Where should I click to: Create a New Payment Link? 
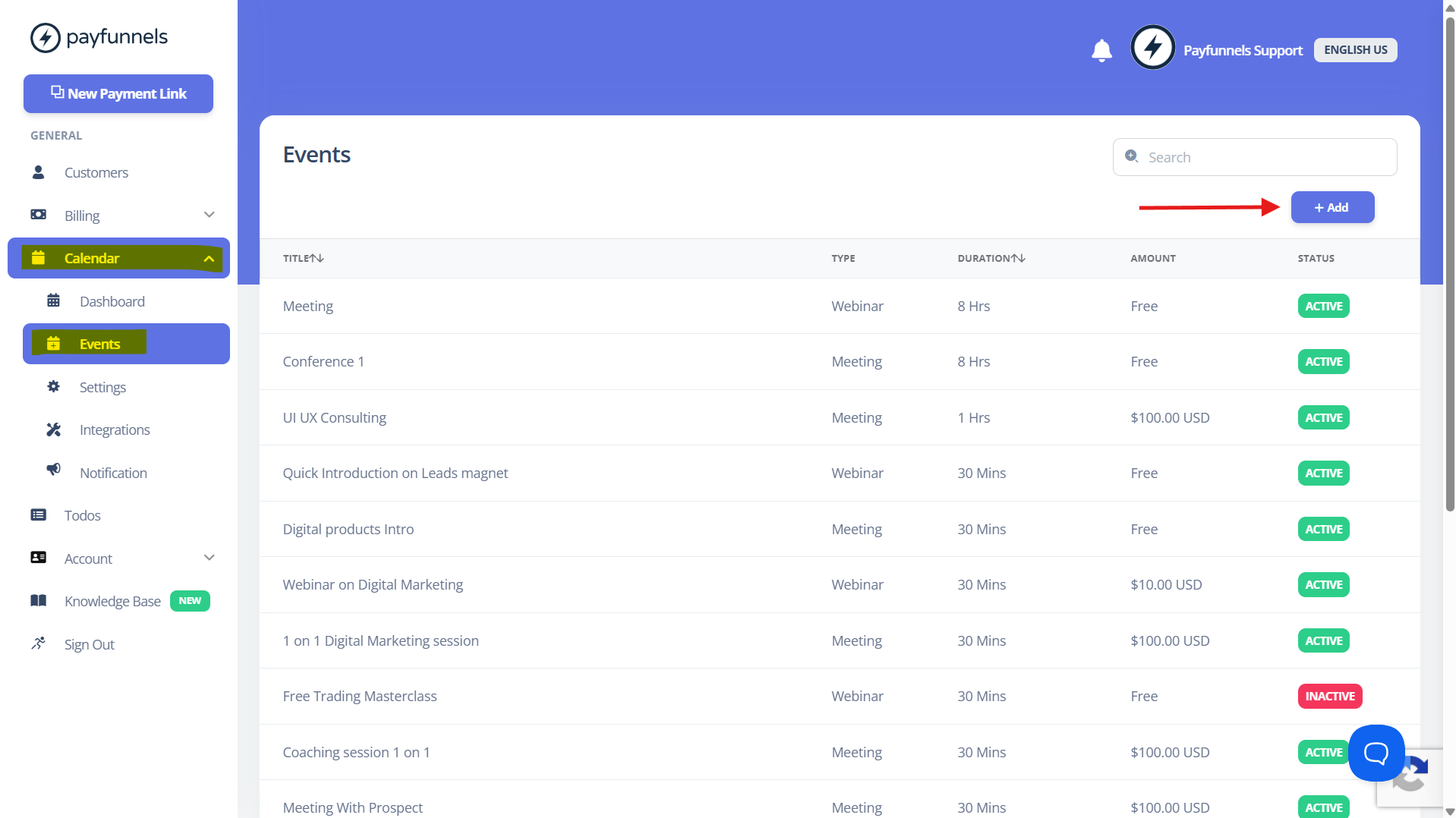(x=118, y=93)
